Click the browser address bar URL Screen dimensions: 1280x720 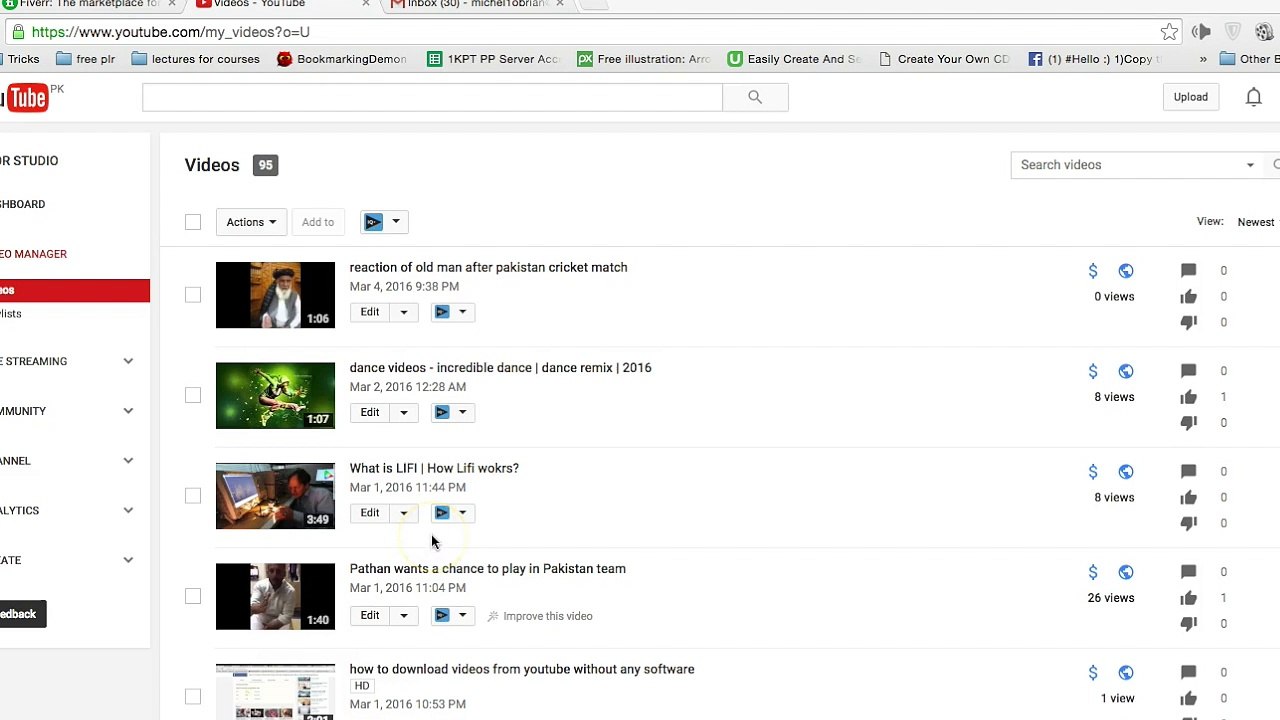(x=170, y=32)
